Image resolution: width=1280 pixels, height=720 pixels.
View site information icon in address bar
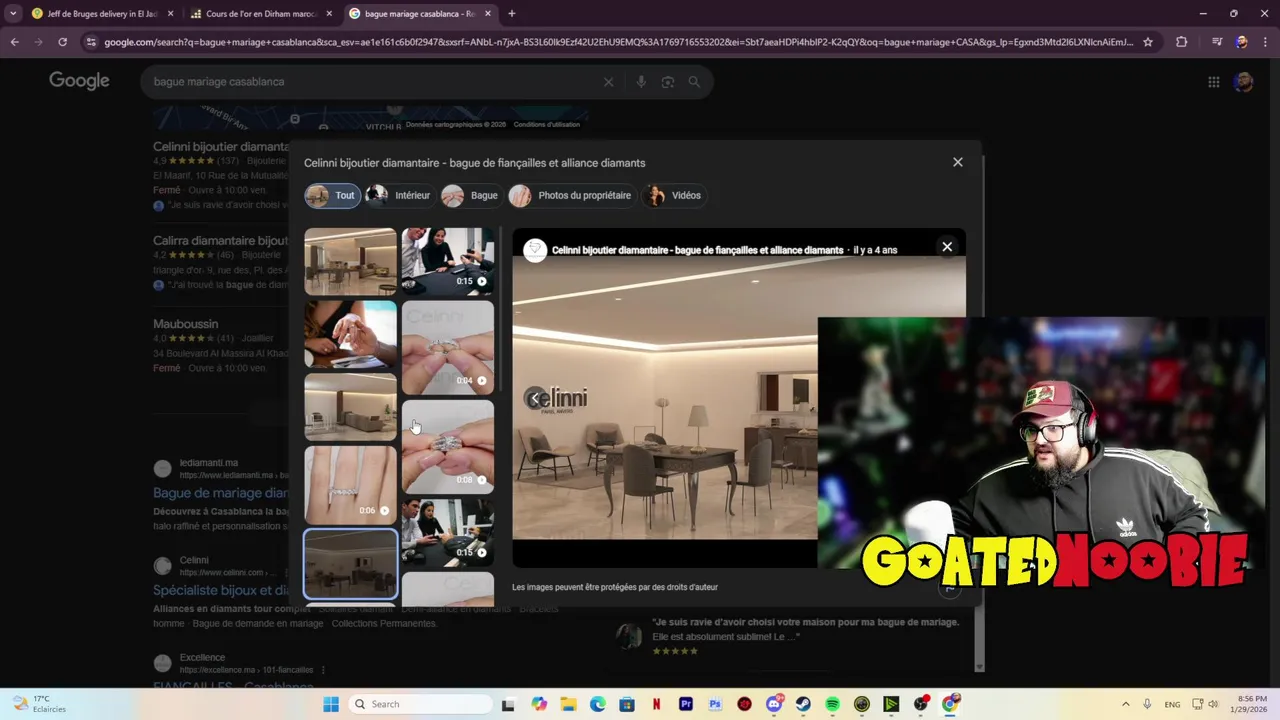point(91,42)
